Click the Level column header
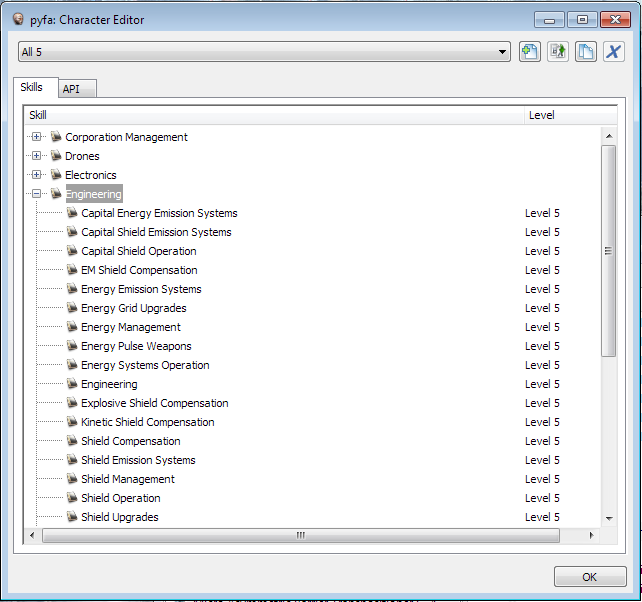Screen dimensions: 642x602 click(x=571, y=115)
